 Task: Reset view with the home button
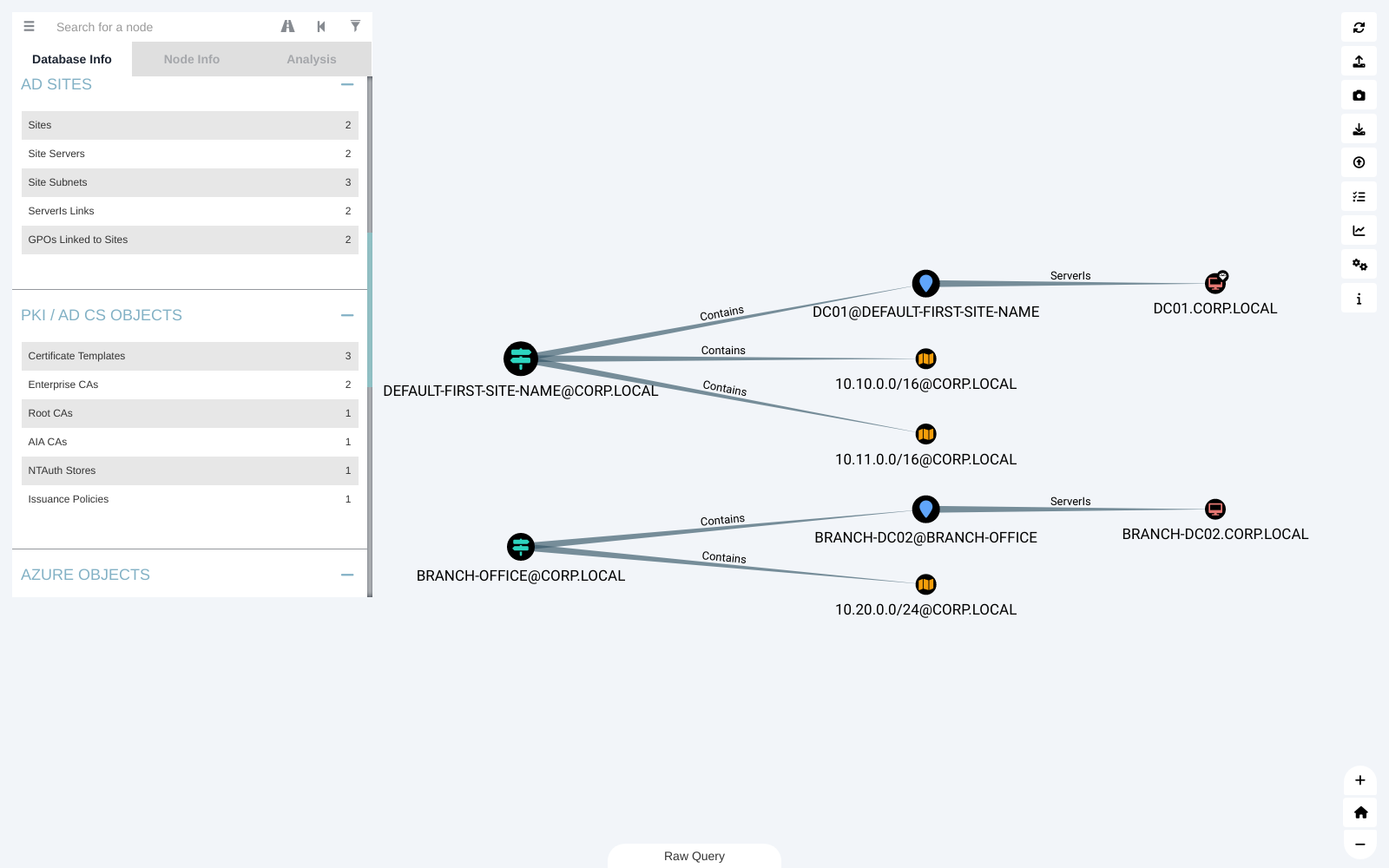pos(1360,812)
